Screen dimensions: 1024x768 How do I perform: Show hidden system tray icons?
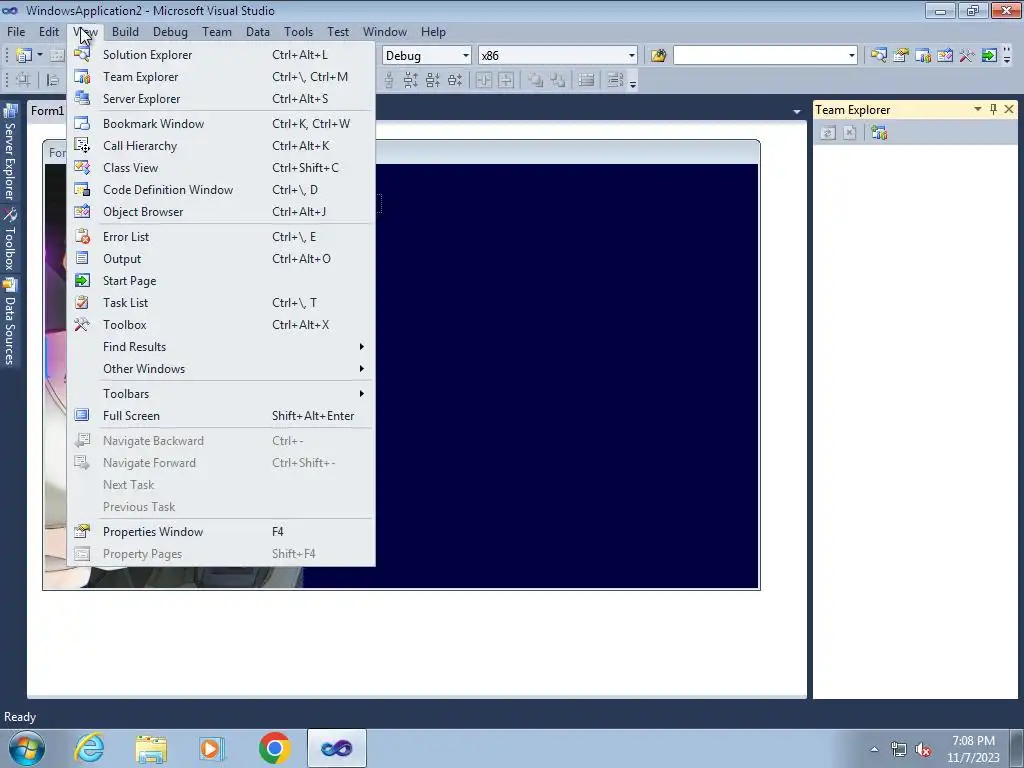coord(874,749)
